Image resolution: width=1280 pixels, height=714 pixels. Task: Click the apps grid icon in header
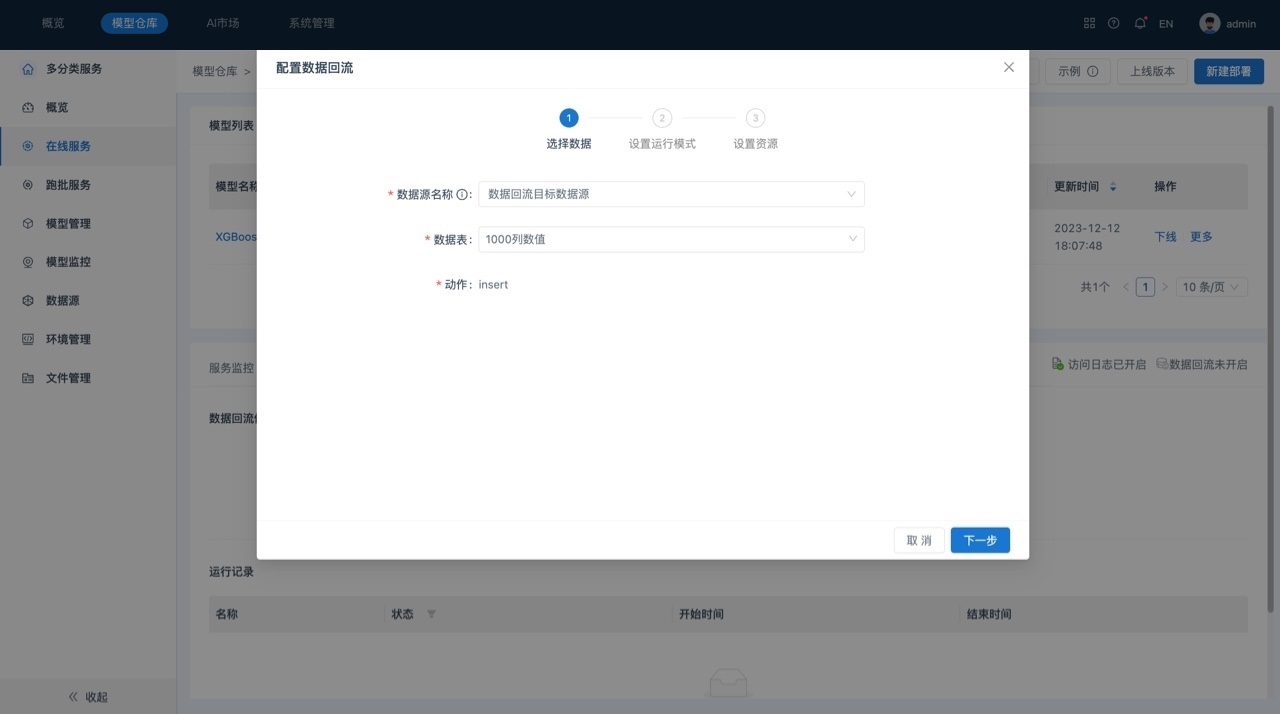[x=1089, y=23]
